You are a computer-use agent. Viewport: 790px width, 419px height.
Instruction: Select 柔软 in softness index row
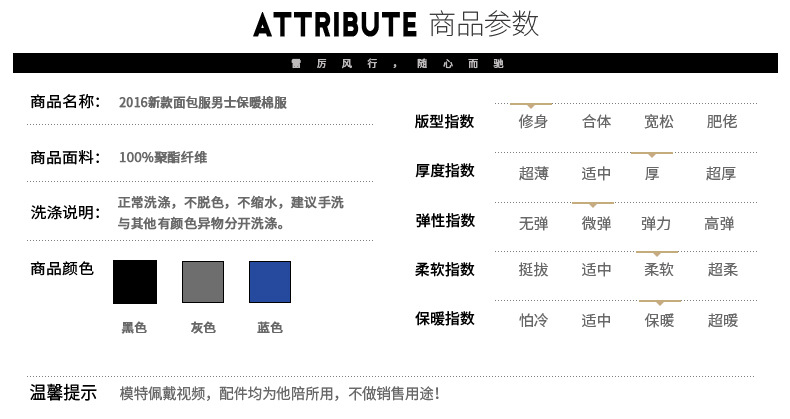(x=659, y=269)
